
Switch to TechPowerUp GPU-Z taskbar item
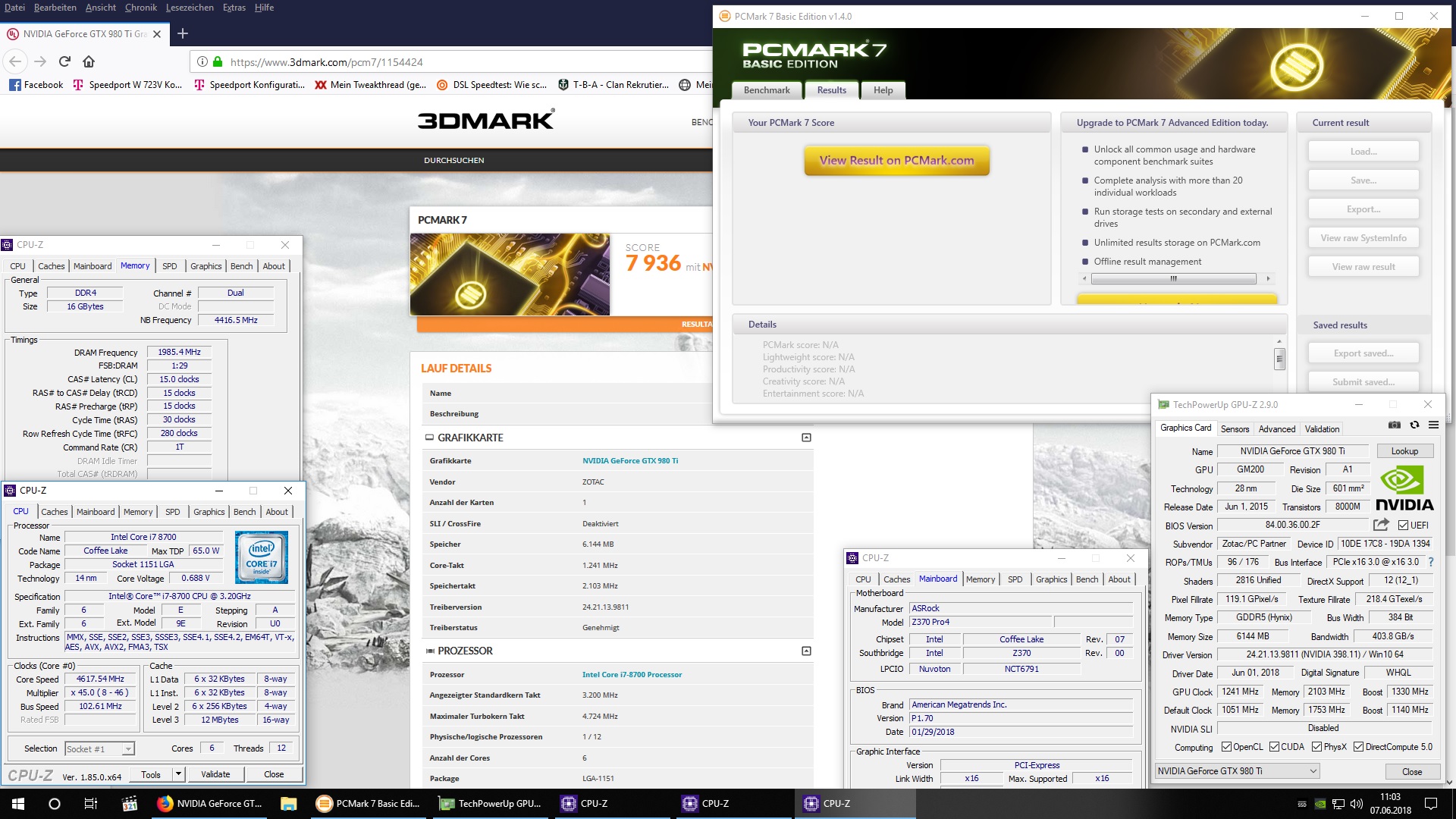point(491,804)
